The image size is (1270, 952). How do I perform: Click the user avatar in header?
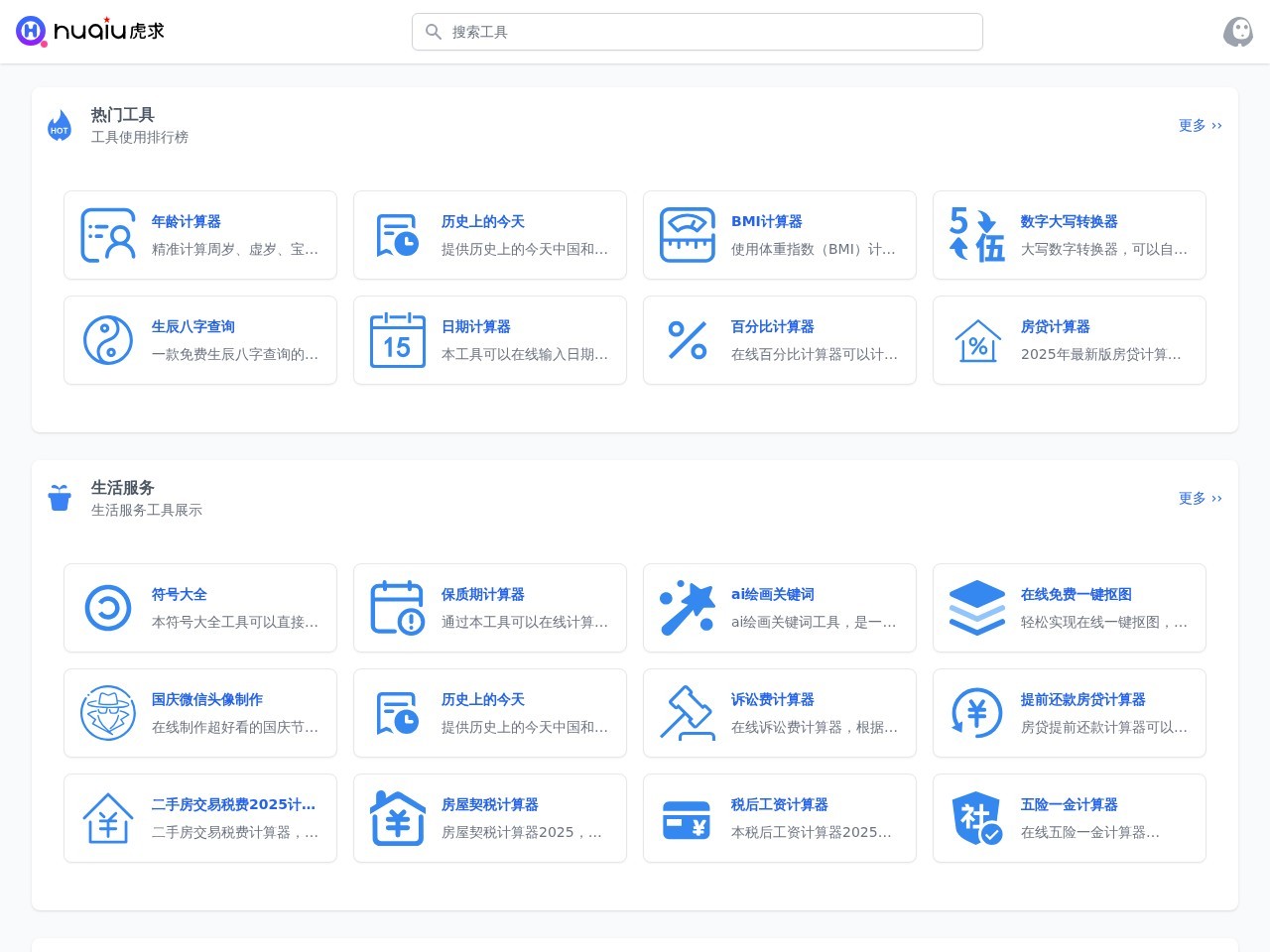coord(1238,32)
